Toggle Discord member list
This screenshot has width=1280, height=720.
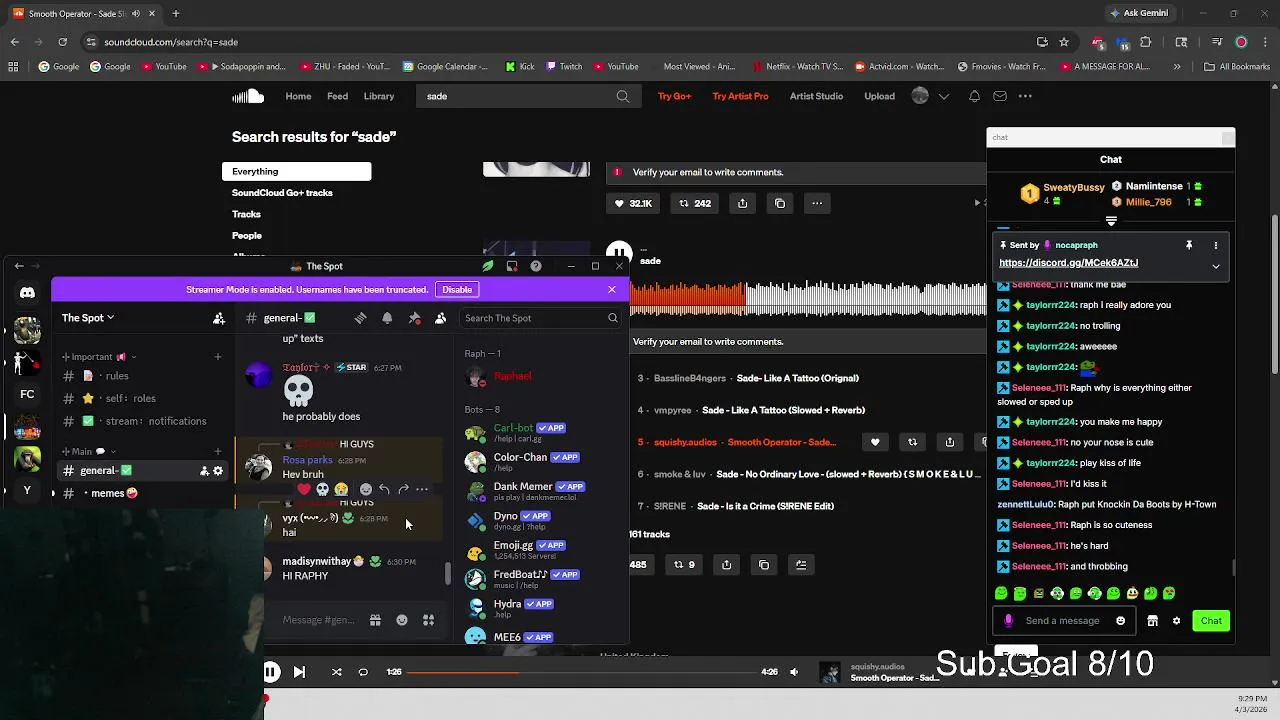(440, 318)
